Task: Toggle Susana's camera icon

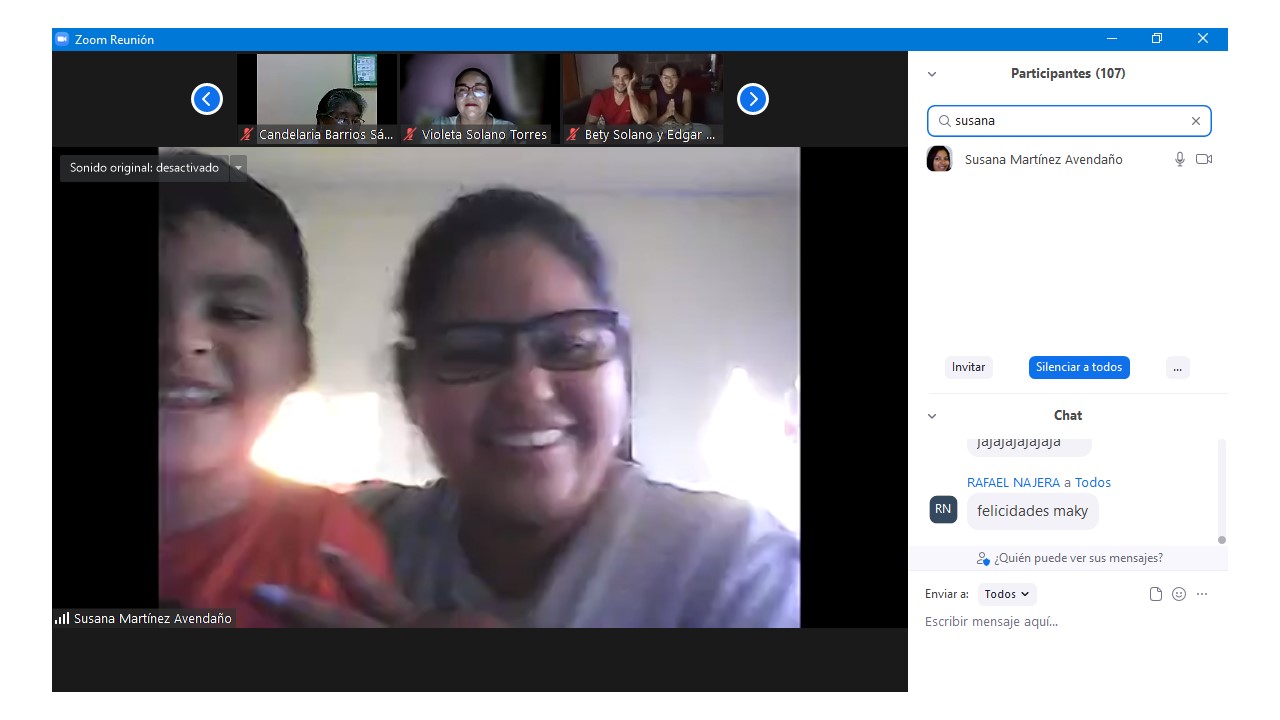Action: pos(1204,159)
